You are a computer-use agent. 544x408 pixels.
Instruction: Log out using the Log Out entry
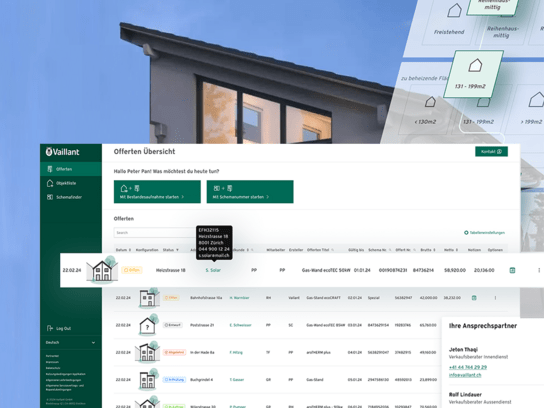(x=59, y=328)
